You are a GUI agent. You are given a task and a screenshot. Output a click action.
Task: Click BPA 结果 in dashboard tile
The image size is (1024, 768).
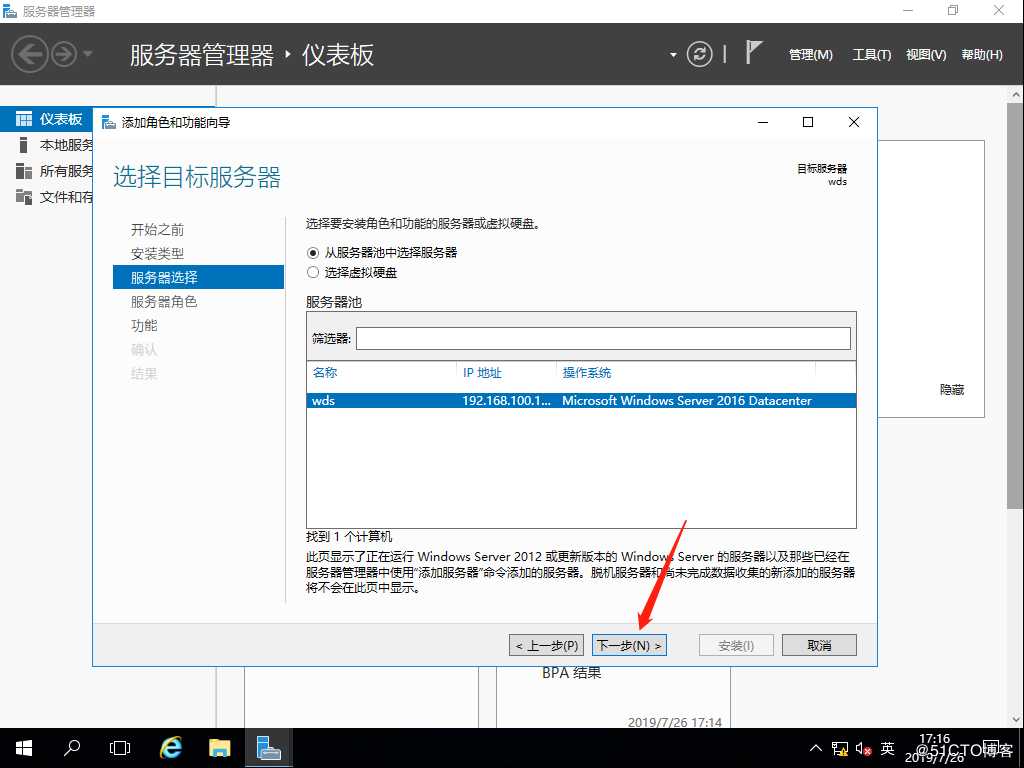[x=571, y=673]
